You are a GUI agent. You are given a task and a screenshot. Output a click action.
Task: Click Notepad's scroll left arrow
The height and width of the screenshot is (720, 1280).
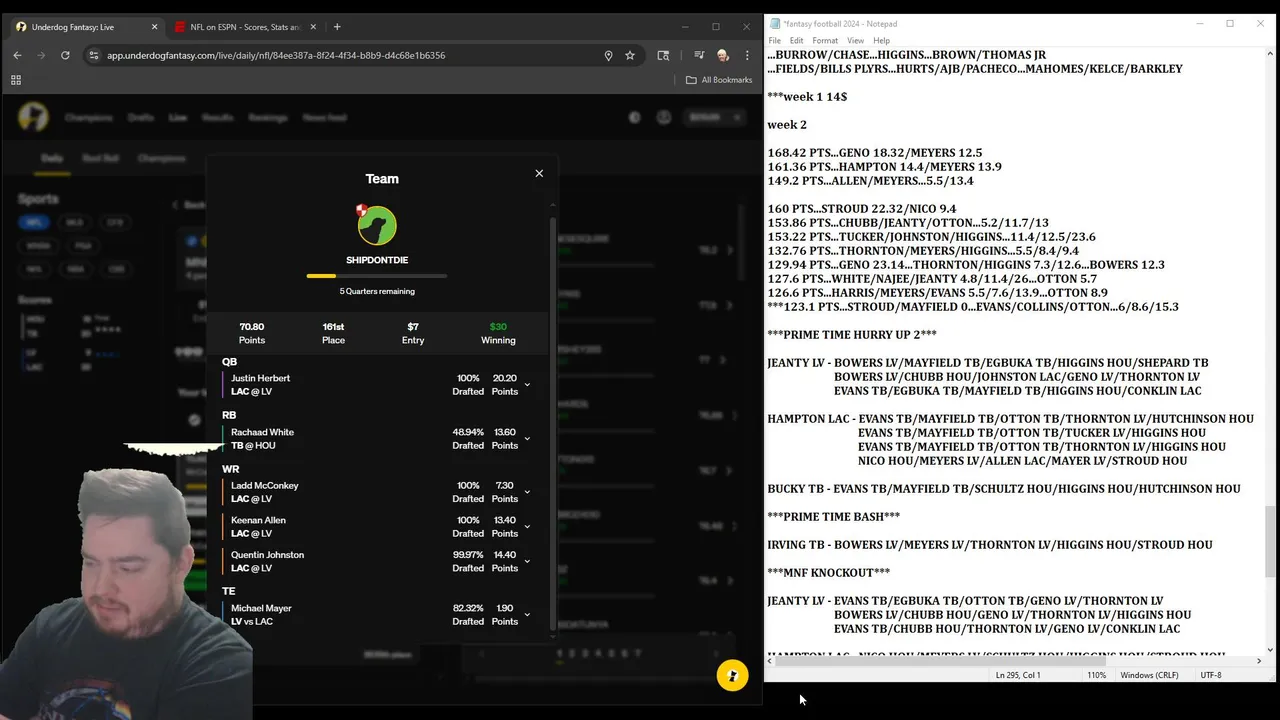pos(770,661)
